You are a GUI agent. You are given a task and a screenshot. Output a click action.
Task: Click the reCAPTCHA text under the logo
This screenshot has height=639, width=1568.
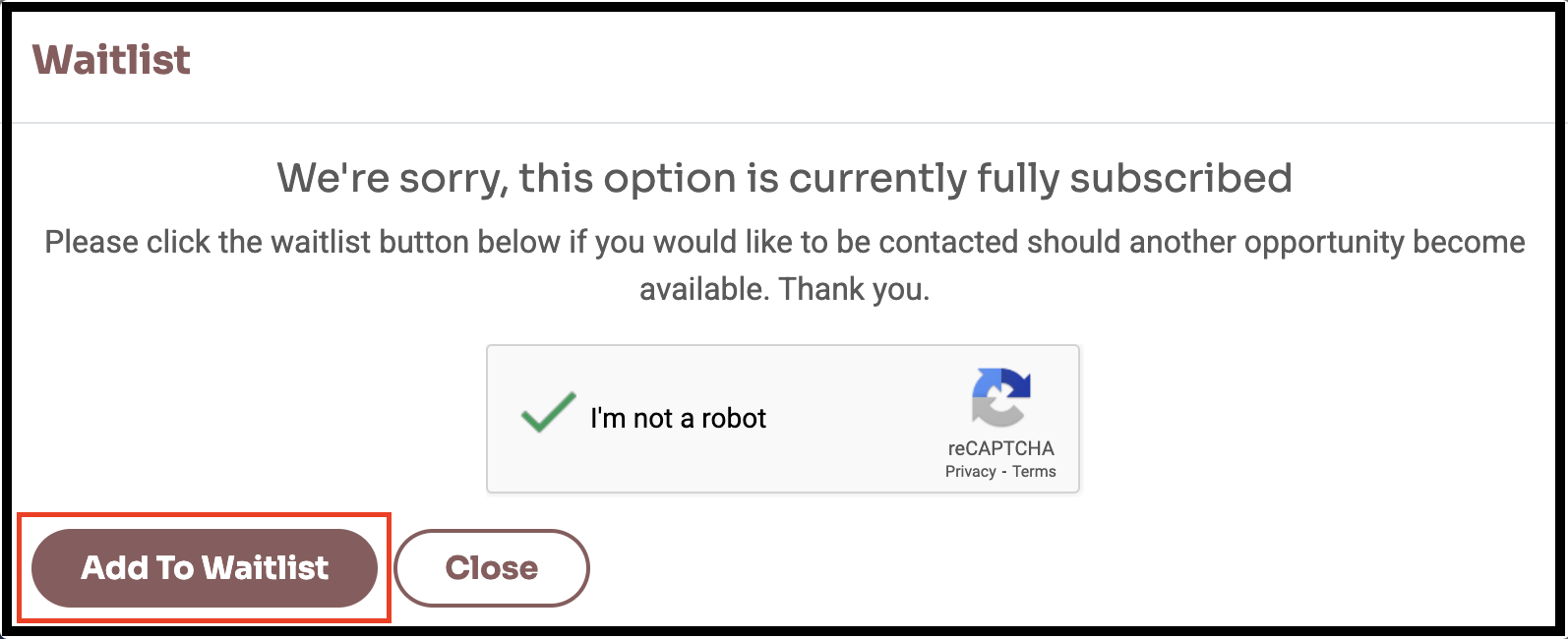pyautogui.click(x=1000, y=448)
